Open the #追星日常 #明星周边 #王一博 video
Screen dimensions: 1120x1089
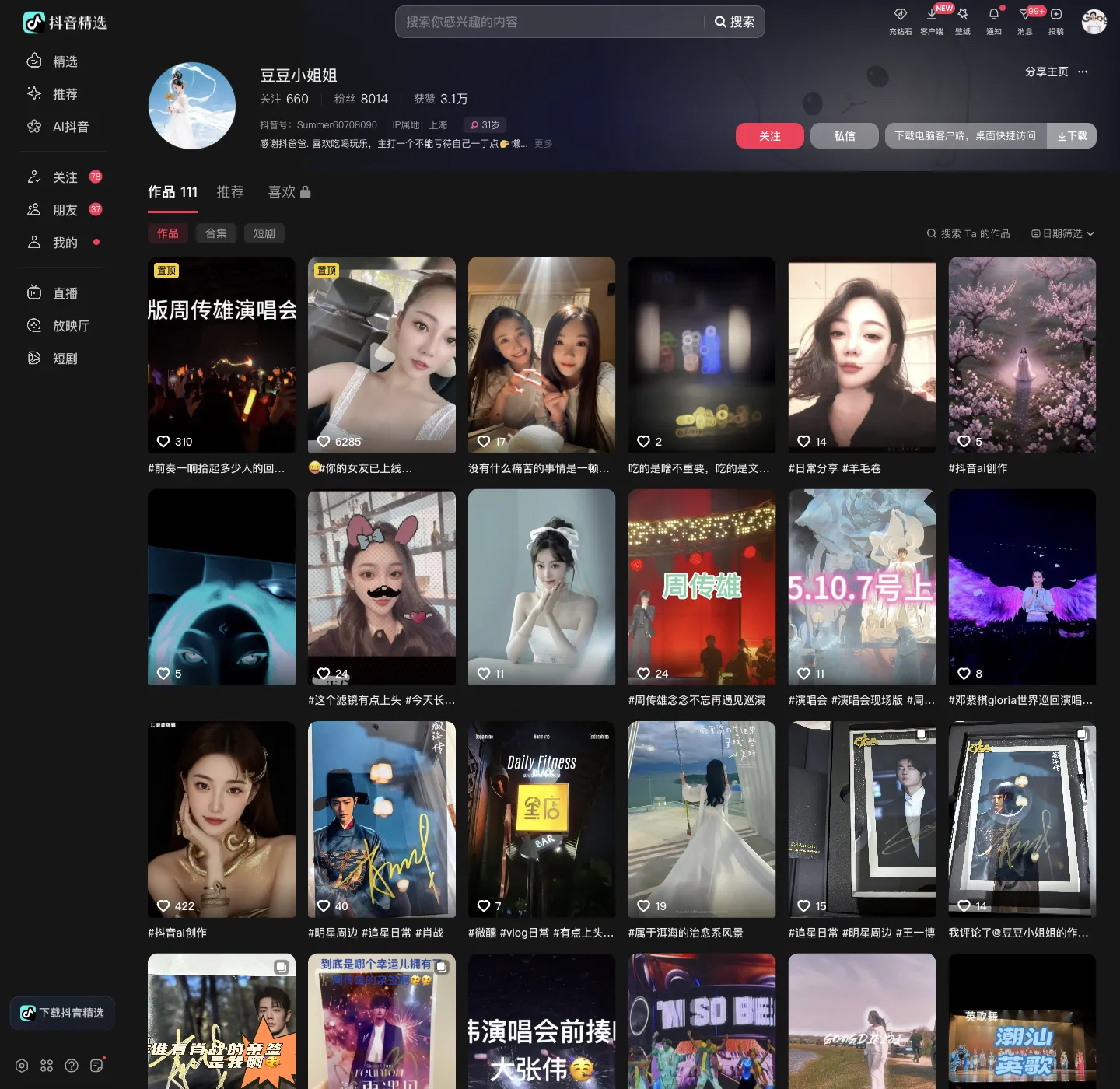(863, 819)
